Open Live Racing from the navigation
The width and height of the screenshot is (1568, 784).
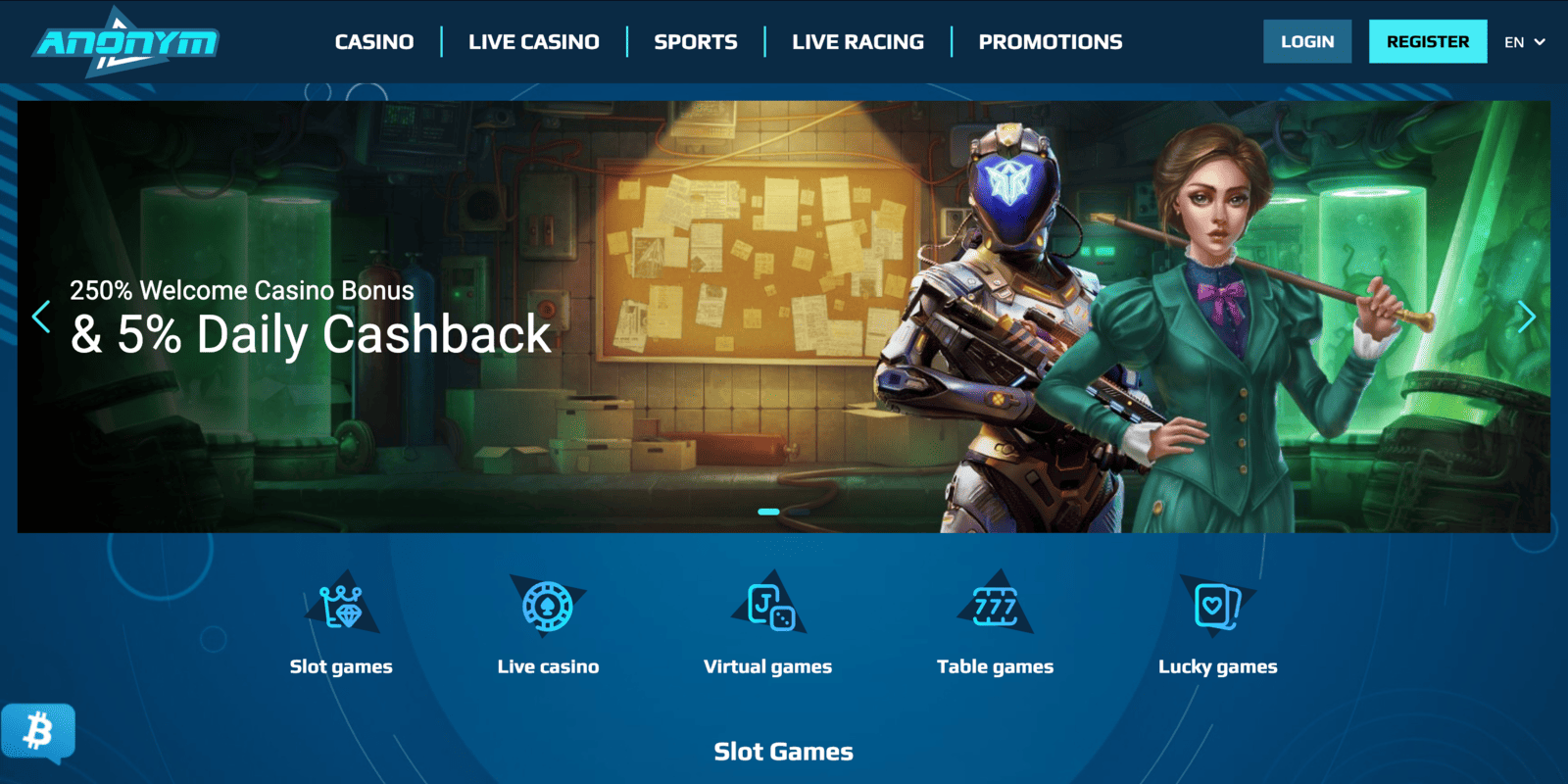click(858, 42)
